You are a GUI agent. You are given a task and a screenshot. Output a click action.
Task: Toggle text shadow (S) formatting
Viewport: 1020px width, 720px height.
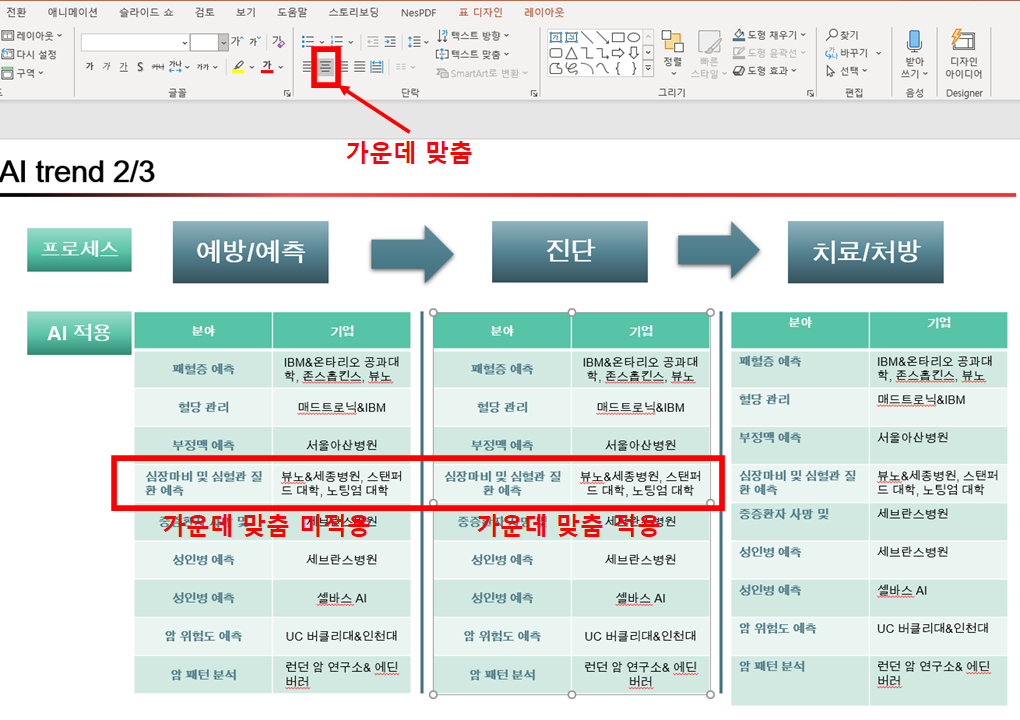[x=141, y=66]
